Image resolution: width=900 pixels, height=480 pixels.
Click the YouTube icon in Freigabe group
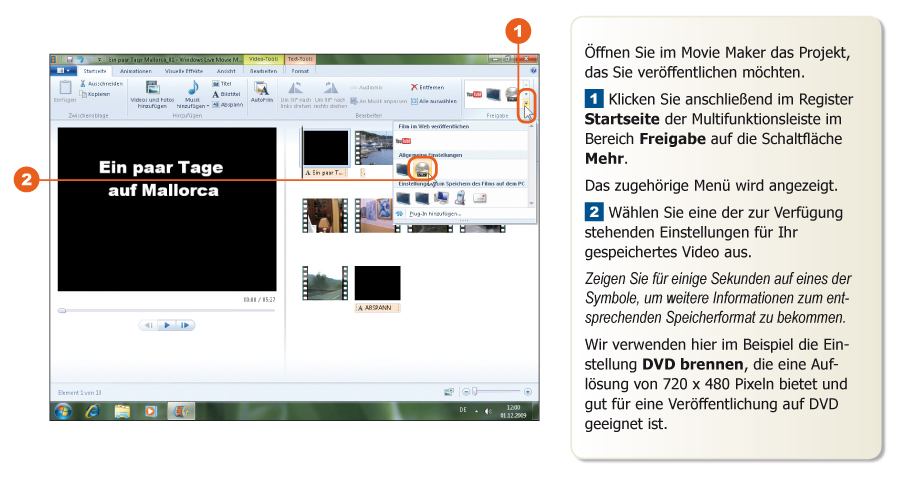pos(476,93)
